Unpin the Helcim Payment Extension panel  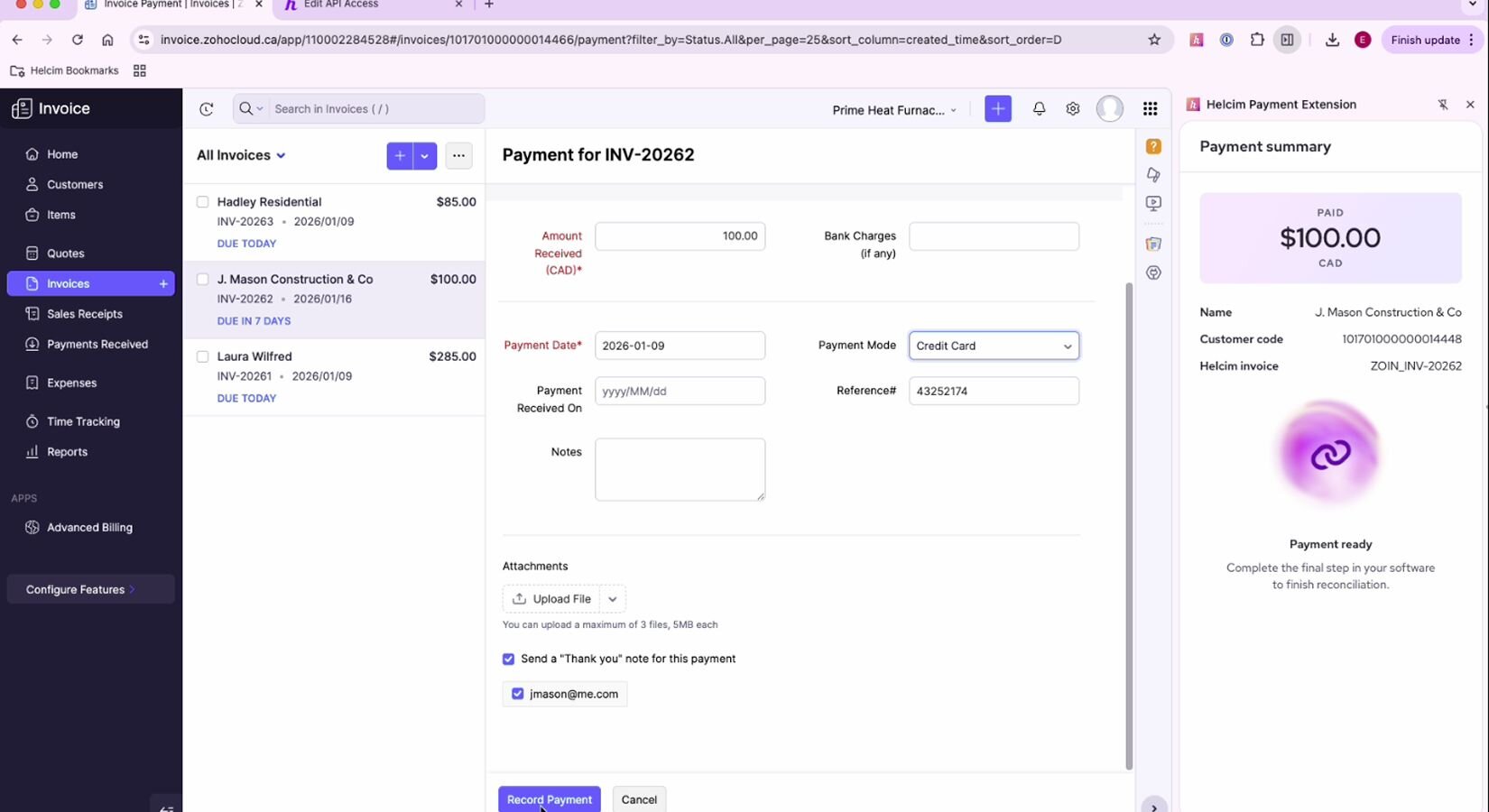(x=1442, y=105)
